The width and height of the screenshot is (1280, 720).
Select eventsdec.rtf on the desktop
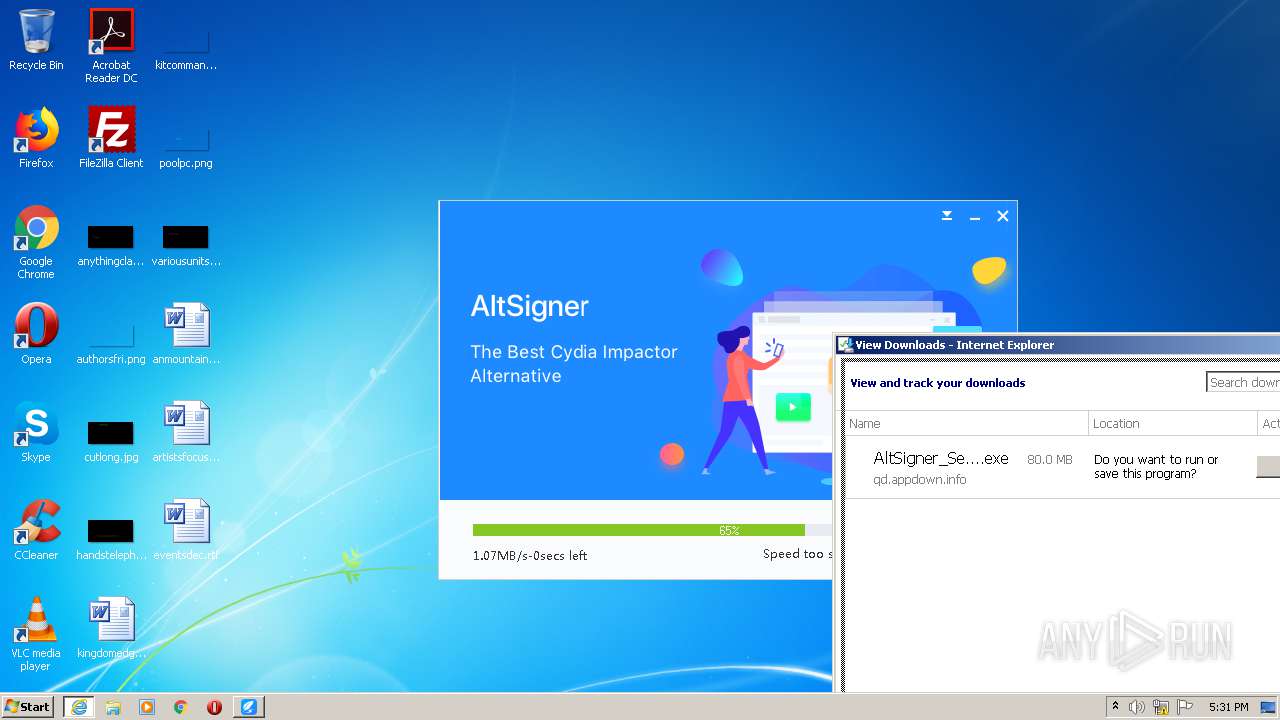pyautogui.click(x=186, y=530)
